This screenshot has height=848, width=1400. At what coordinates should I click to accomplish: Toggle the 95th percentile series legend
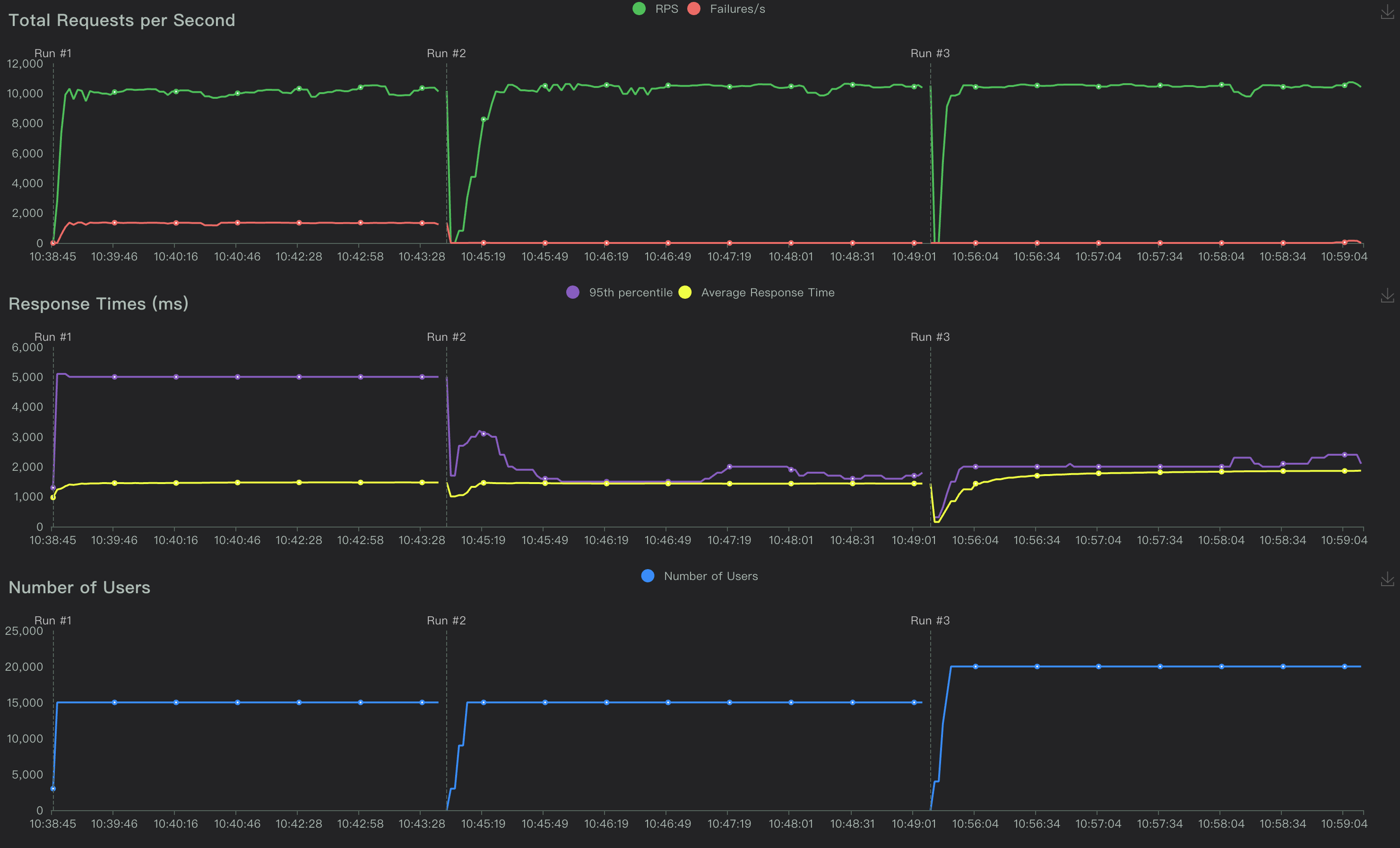click(x=630, y=292)
